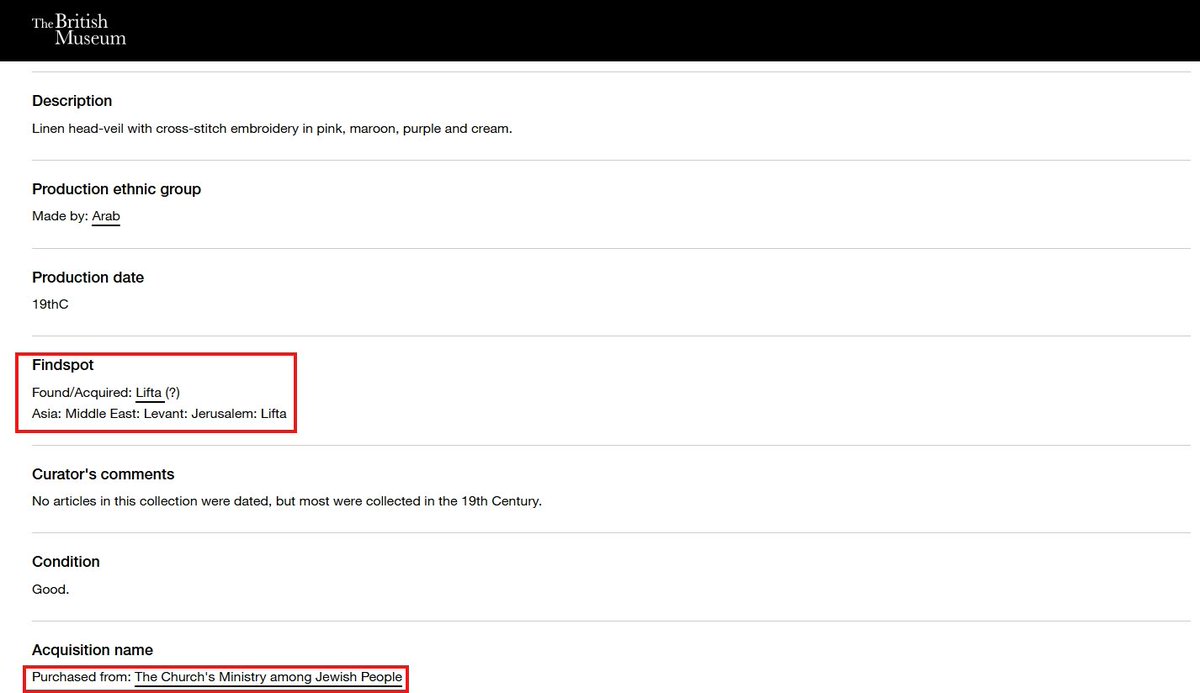Follow the underlined Arab ethnic group link
1200x693 pixels.
106,216
